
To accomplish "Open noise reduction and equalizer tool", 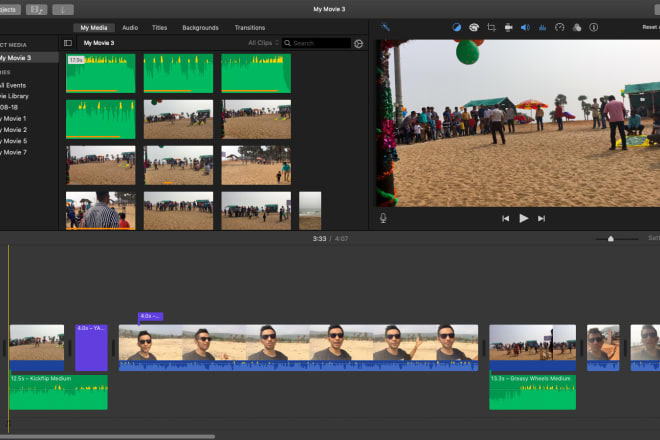I will [543, 27].
